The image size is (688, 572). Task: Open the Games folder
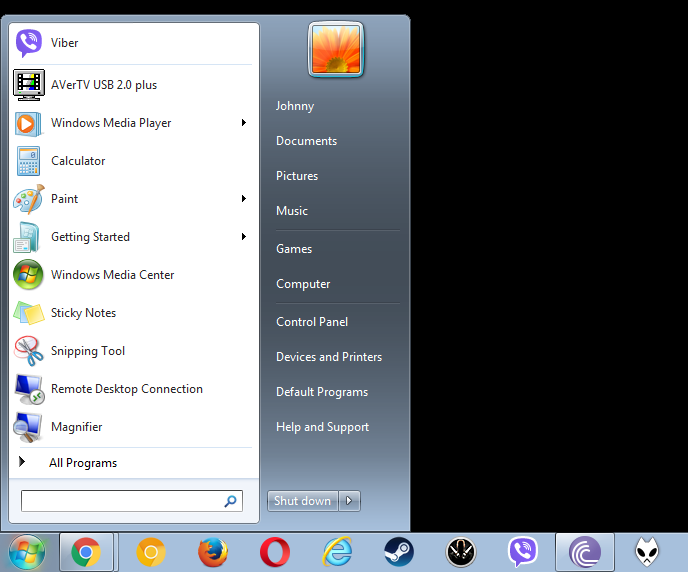(294, 249)
